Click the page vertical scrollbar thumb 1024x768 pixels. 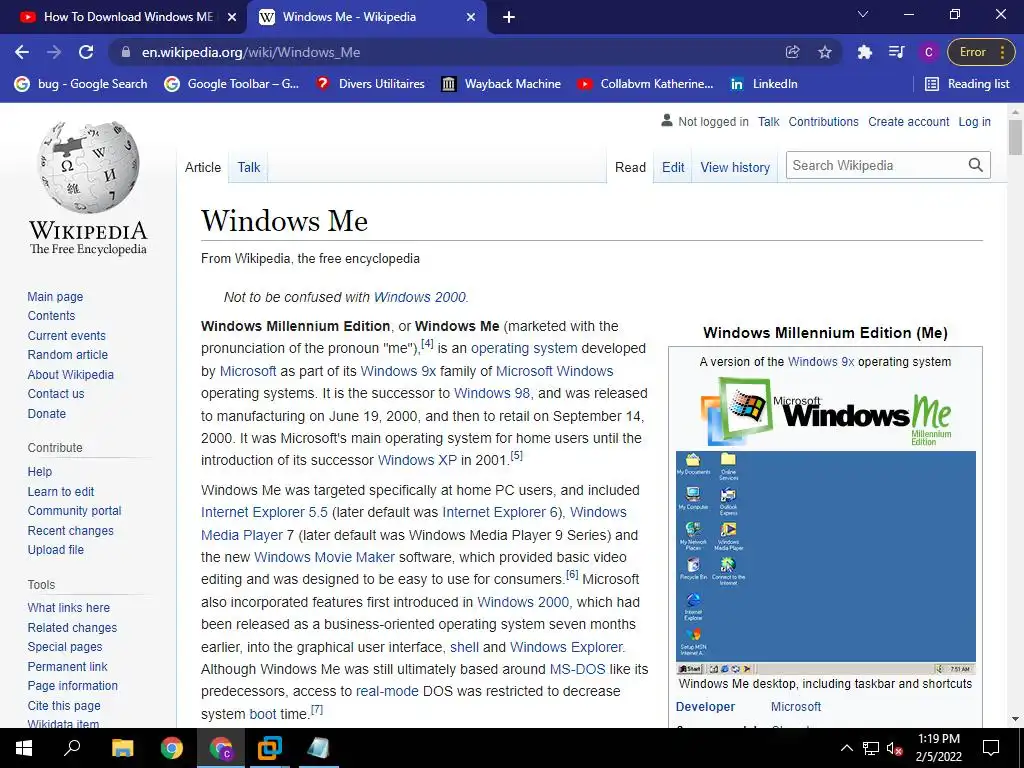tap(1015, 136)
